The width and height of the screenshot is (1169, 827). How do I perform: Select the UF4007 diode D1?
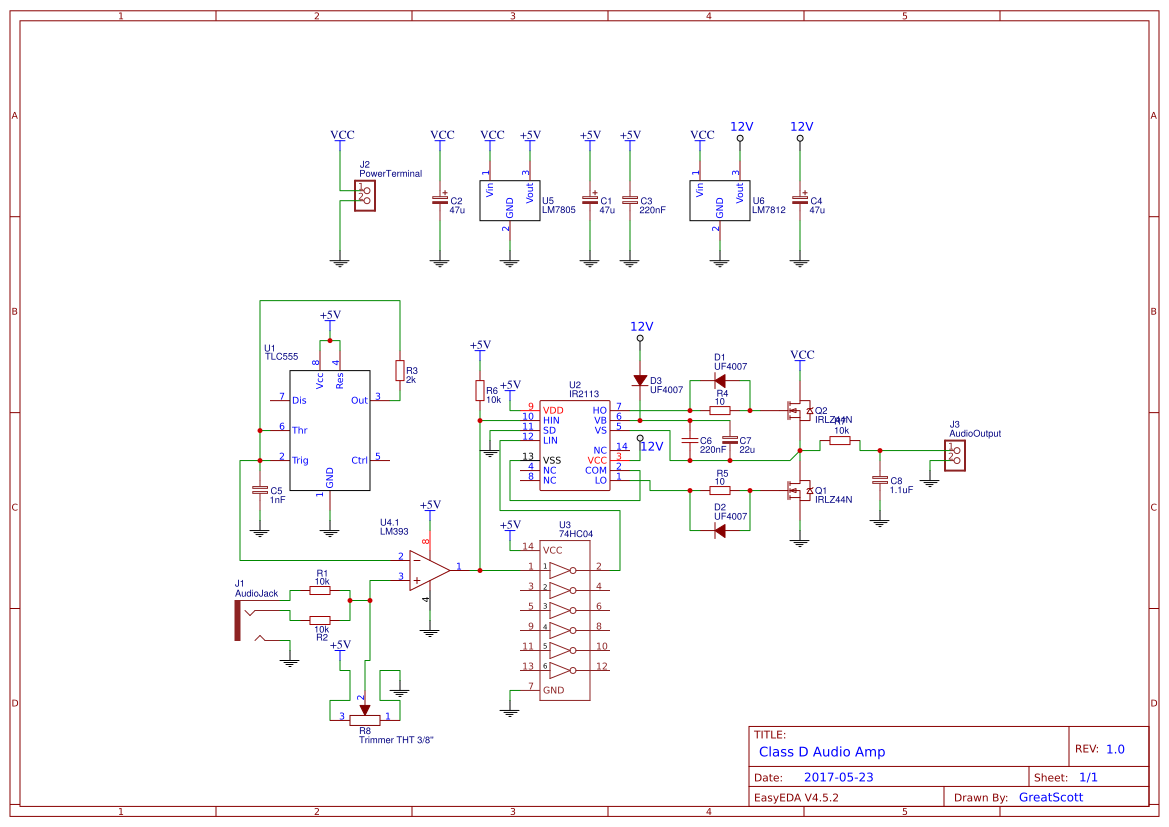tap(722, 380)
